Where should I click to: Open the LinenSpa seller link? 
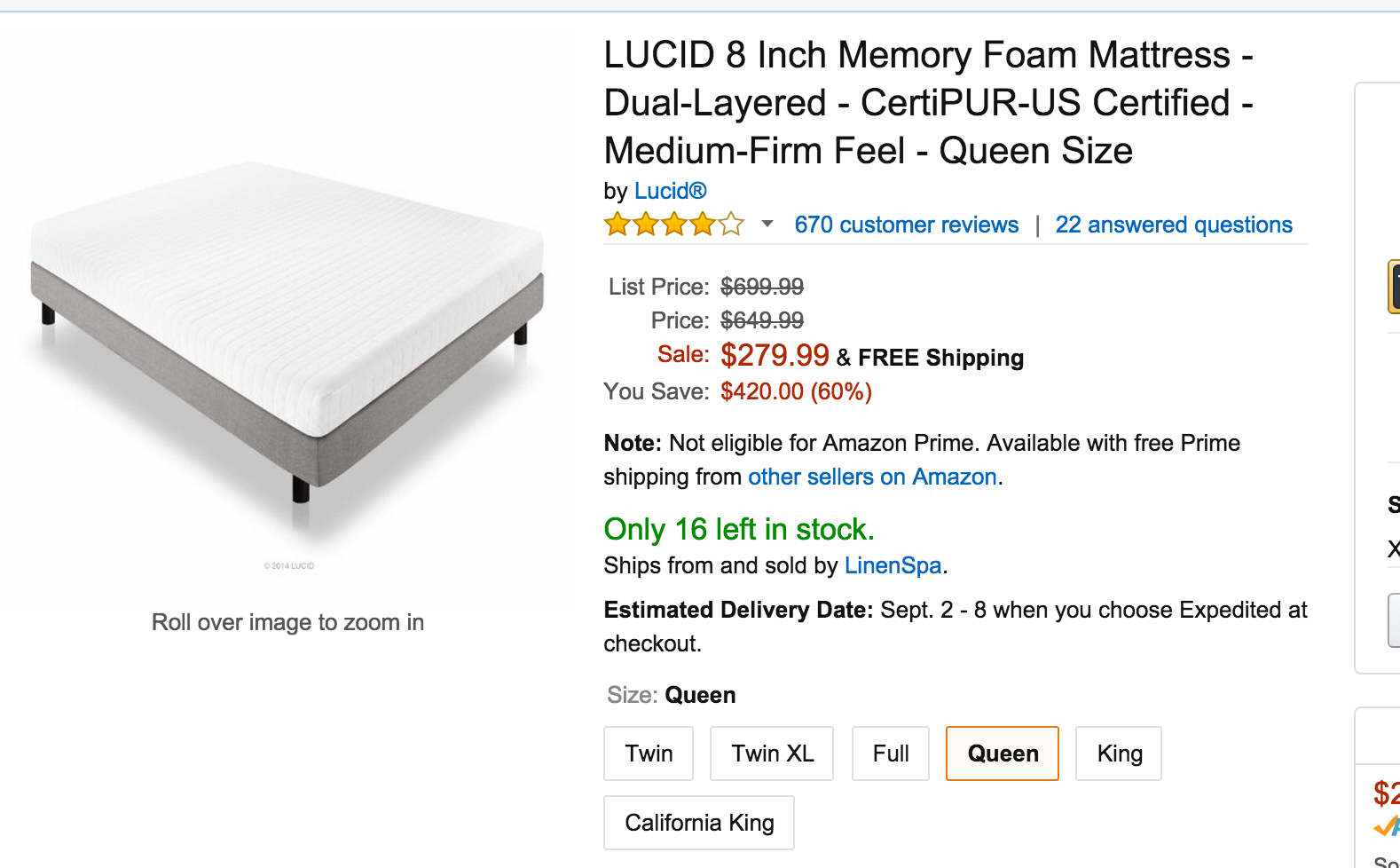point(893,566)
